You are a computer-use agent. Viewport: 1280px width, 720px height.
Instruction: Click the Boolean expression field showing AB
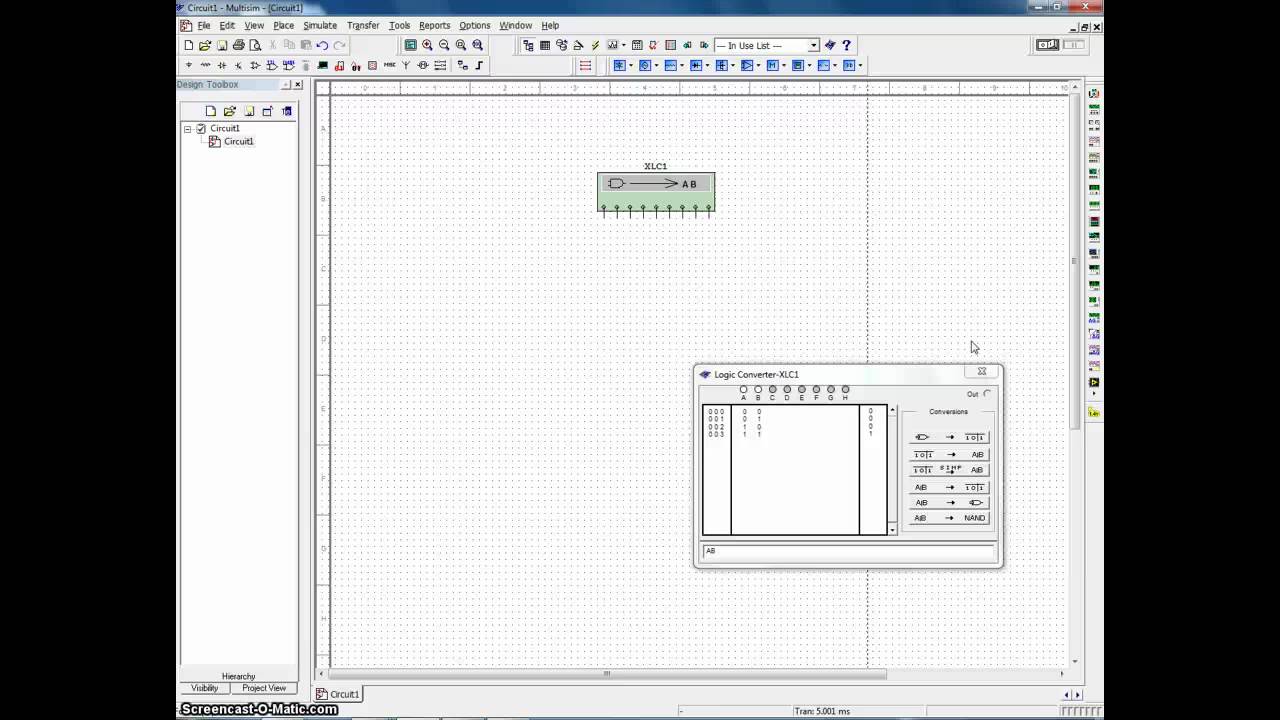point(849,551)
